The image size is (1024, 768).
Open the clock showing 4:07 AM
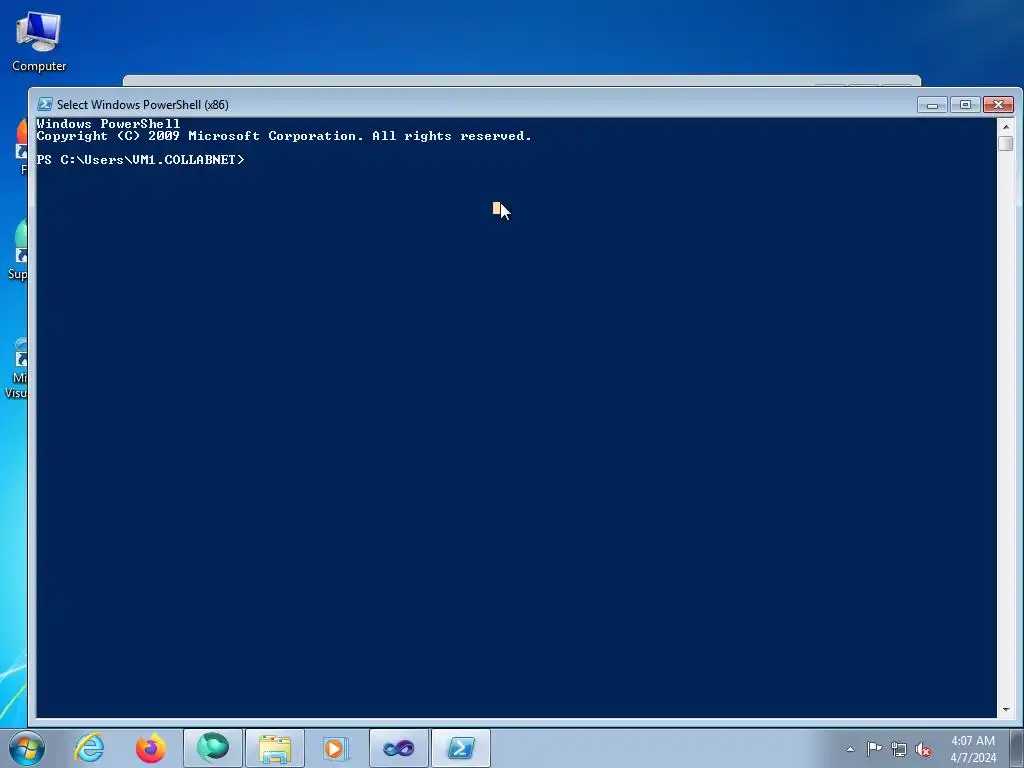[973, 749]
